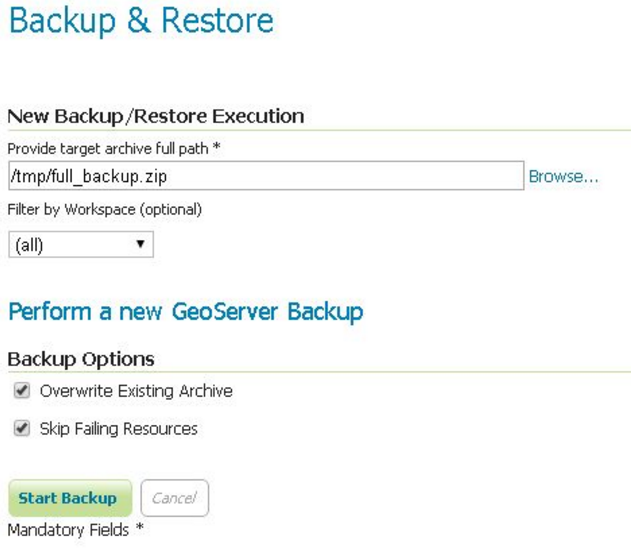Uncheck the Skip Failing Resources checkbox
642x550 pixels.
pyautogui.click(x=22, y=429)
